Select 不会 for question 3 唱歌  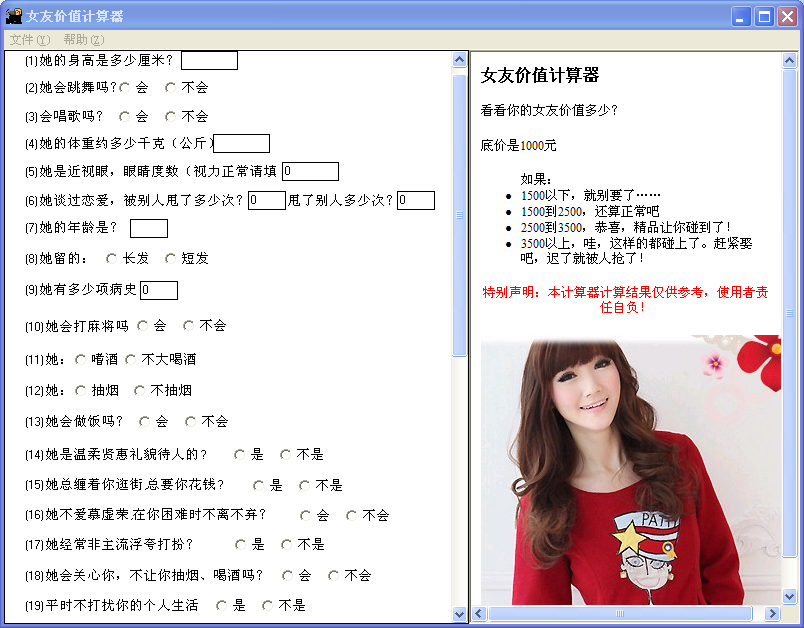point(170,117)
